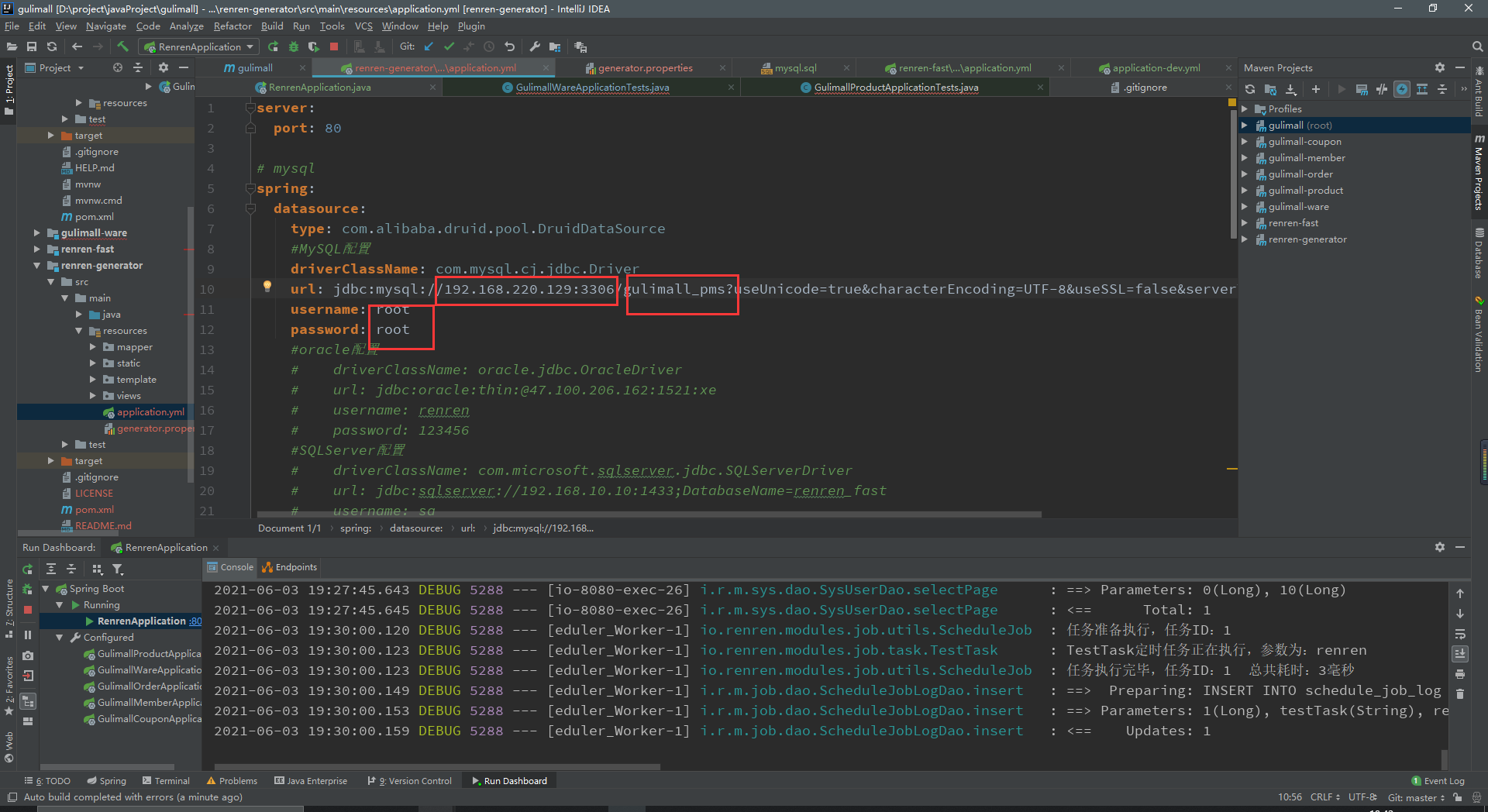Collapse all in the Project panel header
The height and width of the screenshot is (812, 1488).
pos(138,67)
